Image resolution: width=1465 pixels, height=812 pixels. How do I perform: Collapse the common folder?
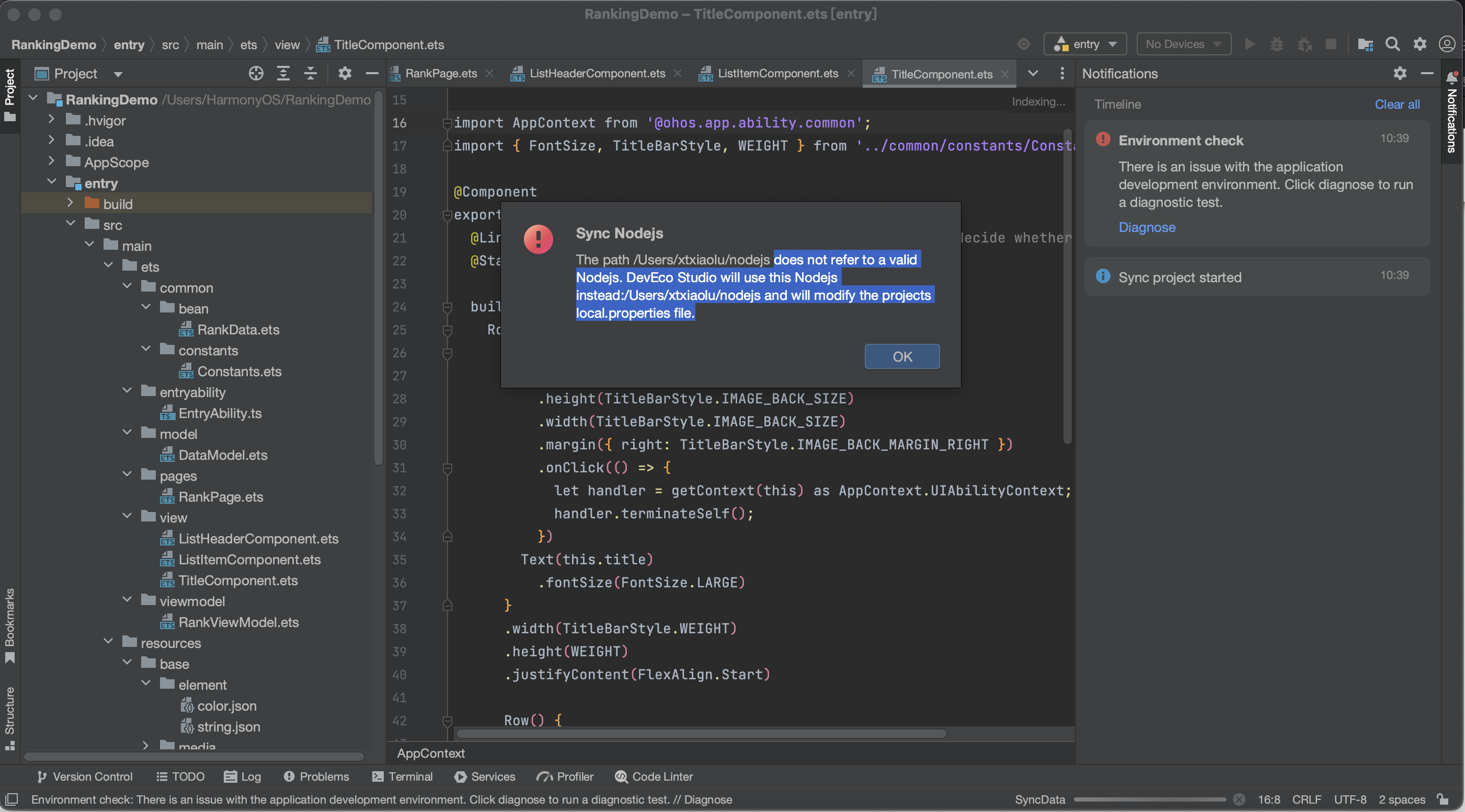[127, 286]
